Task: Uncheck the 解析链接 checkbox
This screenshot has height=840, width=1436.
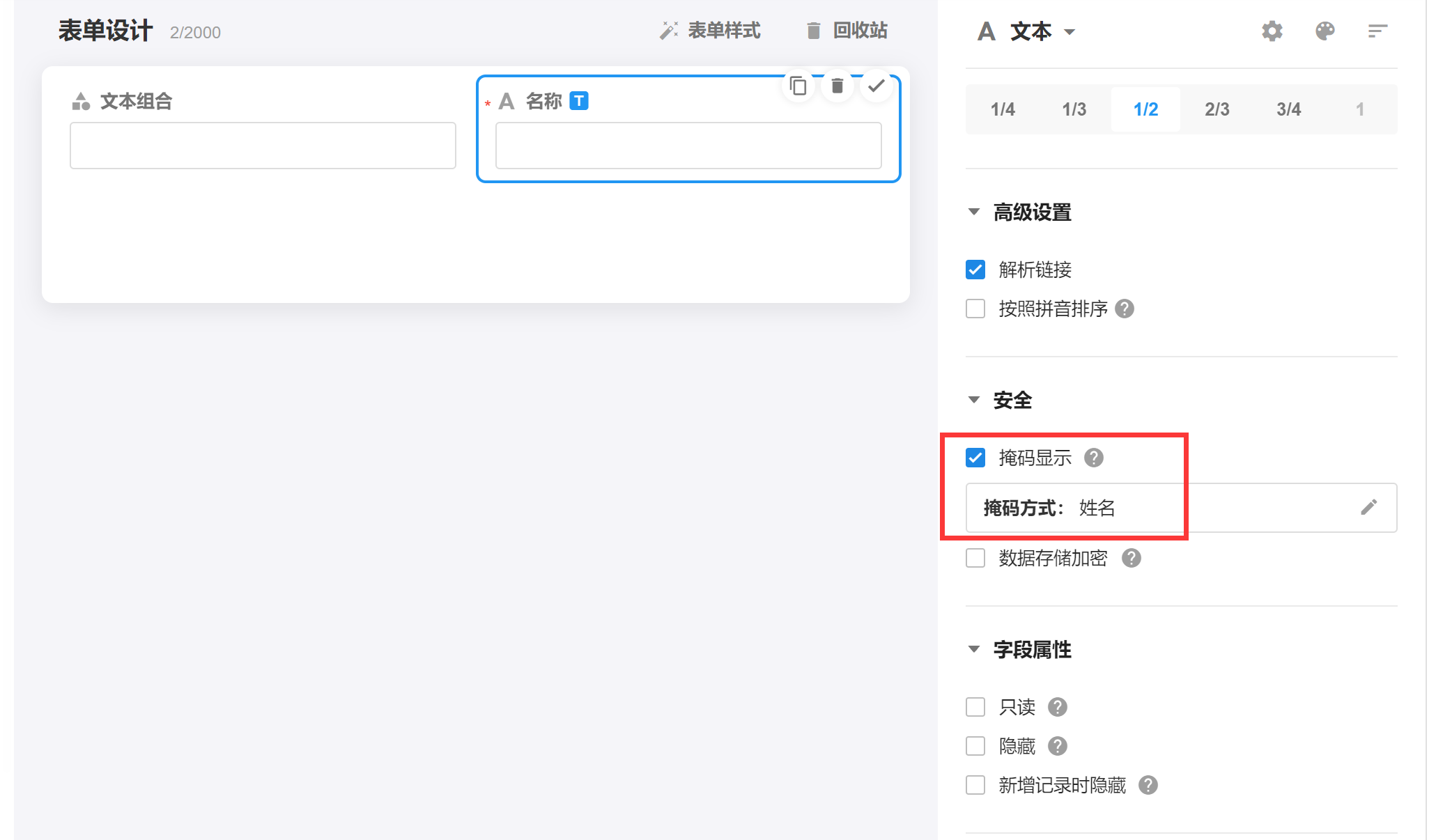Action: click(x=975, y=270)
